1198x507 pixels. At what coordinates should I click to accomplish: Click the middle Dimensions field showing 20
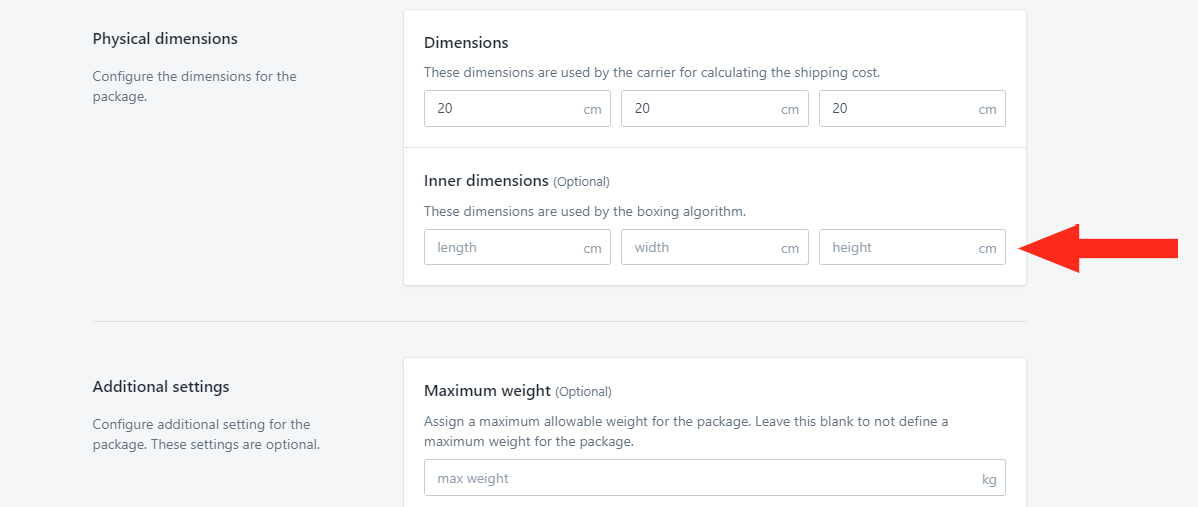[x=714, y=108]
